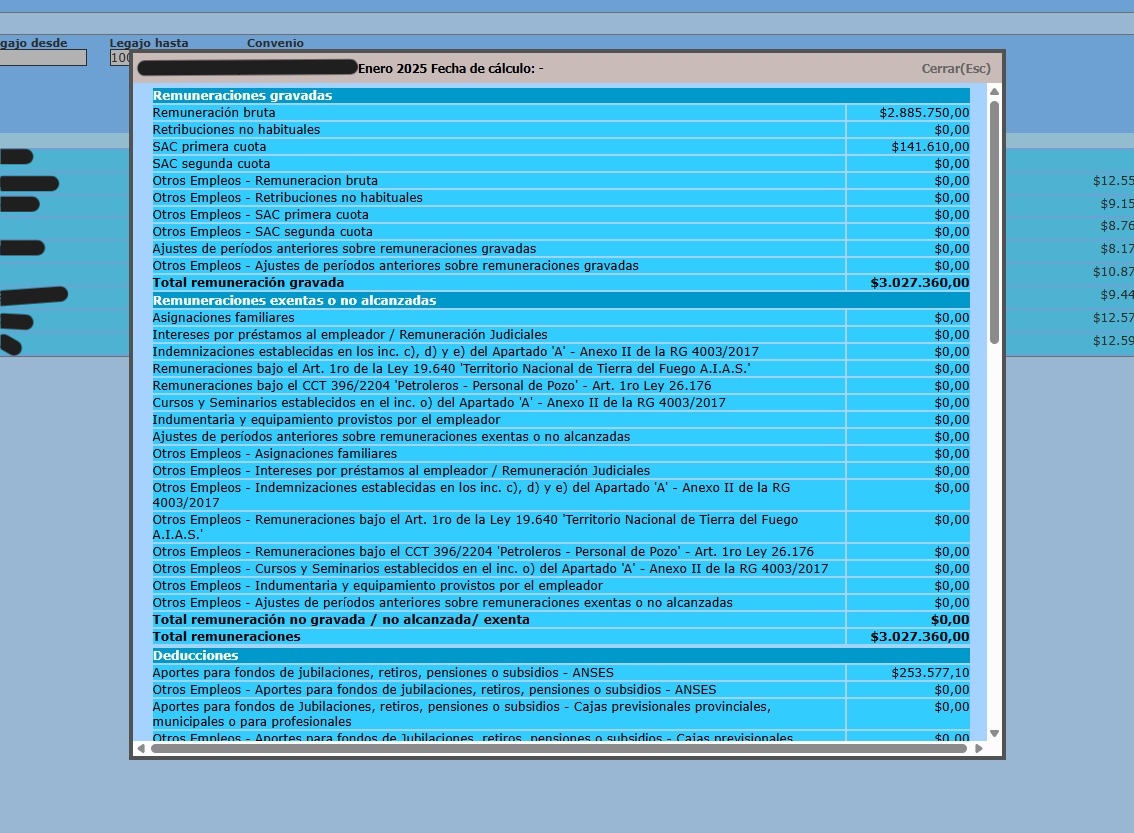Click Total remuneración gravada label

[x=248, y=283]
